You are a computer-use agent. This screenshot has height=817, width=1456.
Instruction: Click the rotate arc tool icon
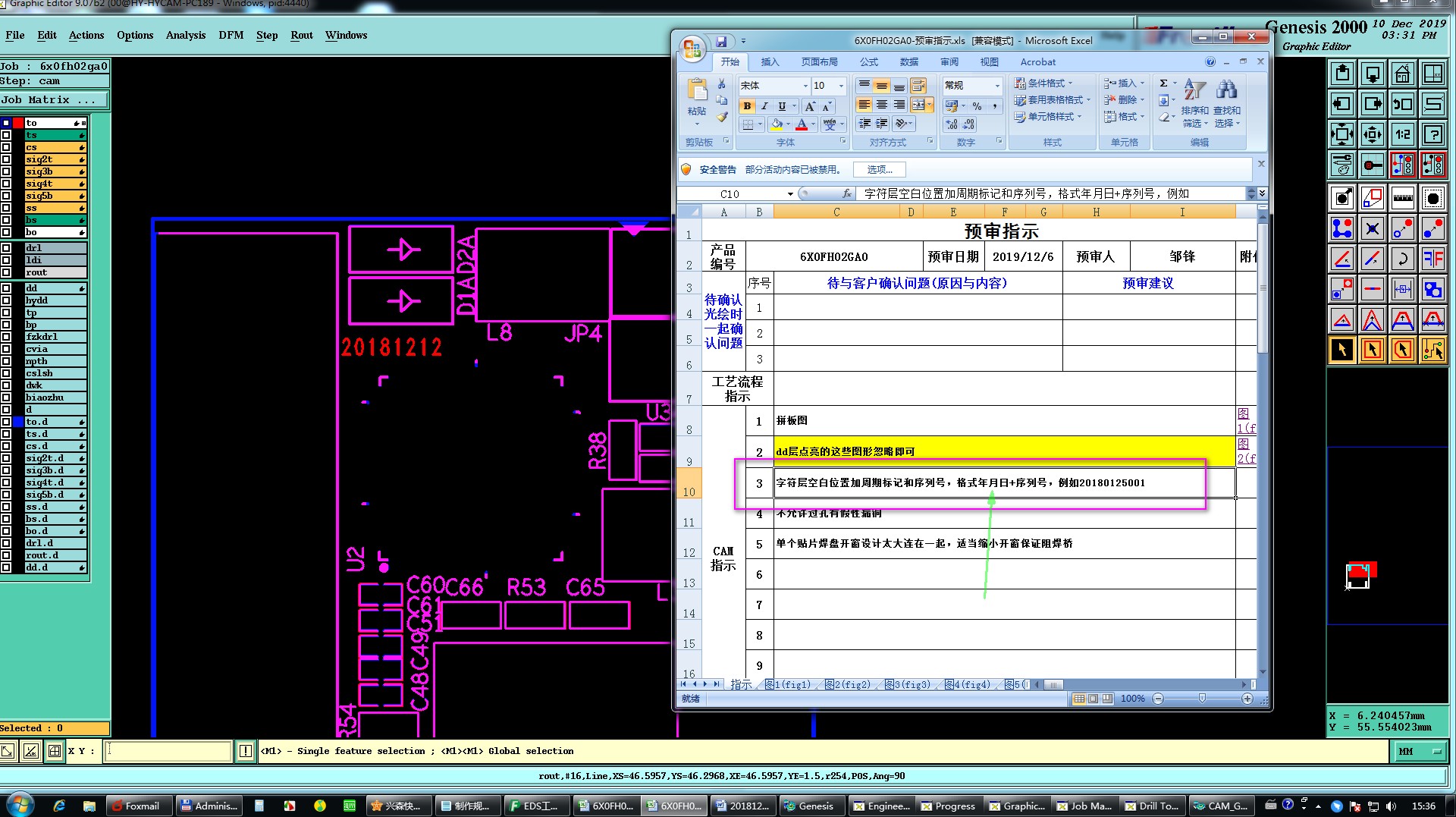(1402, 259)
